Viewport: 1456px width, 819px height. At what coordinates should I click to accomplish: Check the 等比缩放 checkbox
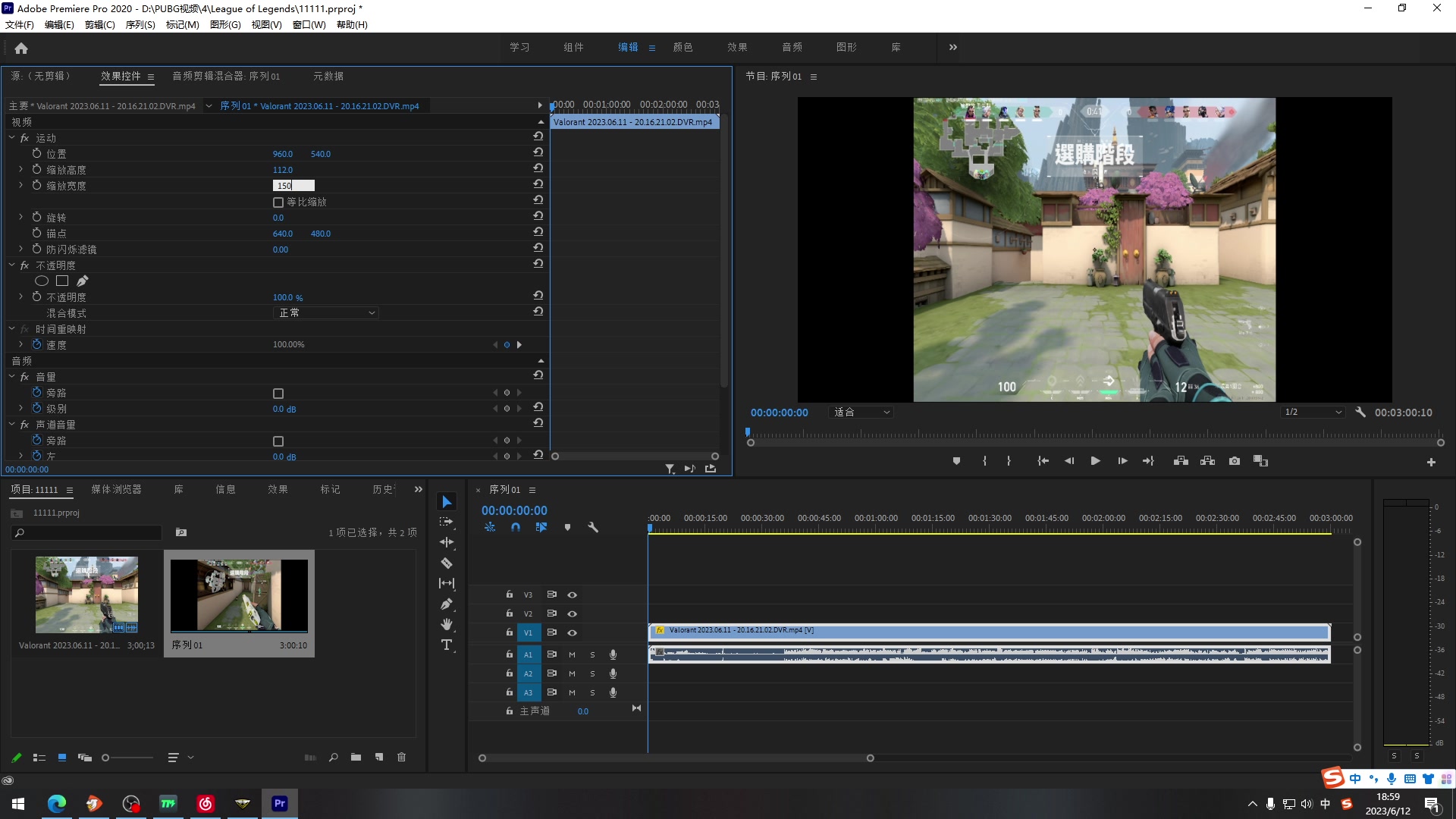click(x=278, y=202)
